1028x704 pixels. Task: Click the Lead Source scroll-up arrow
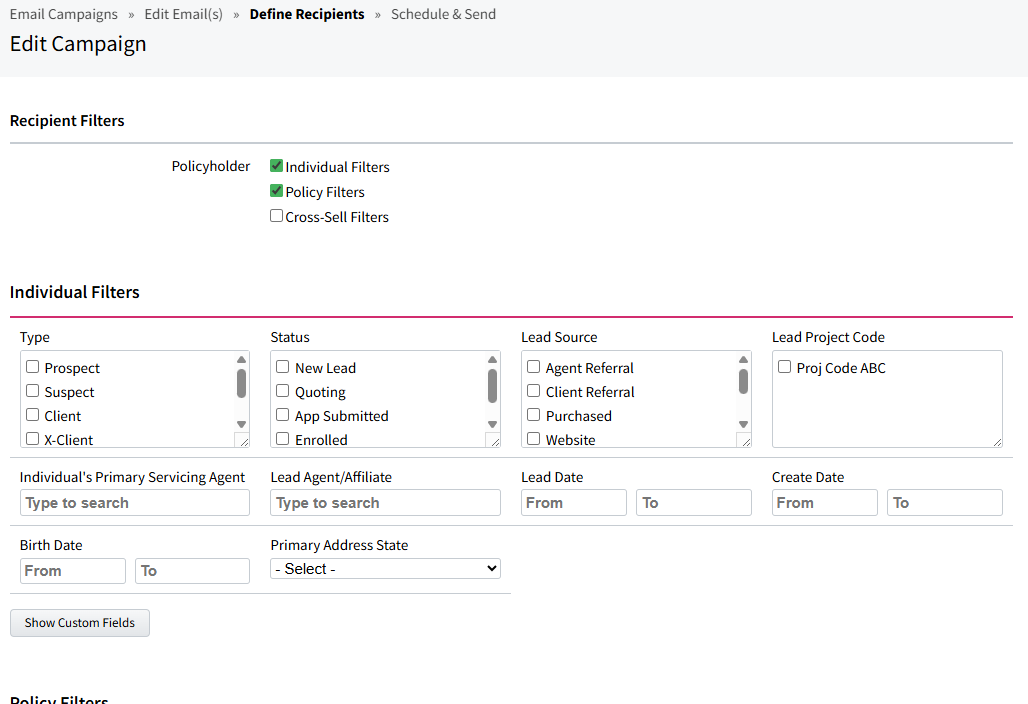[743, 359]
